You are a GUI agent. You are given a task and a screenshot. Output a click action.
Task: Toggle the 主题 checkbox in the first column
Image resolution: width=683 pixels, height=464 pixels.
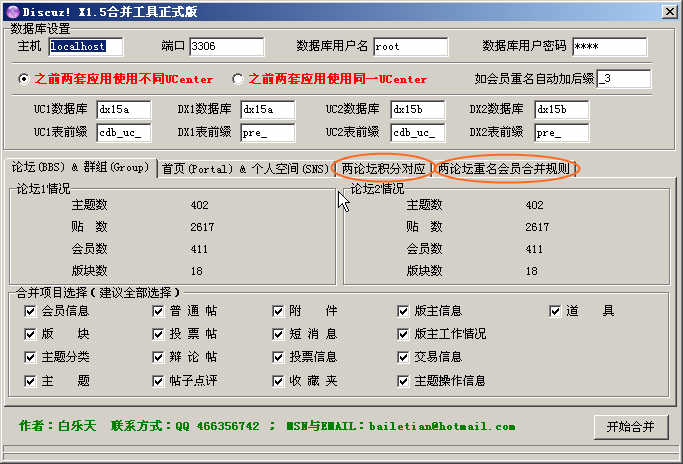point(30,381)
